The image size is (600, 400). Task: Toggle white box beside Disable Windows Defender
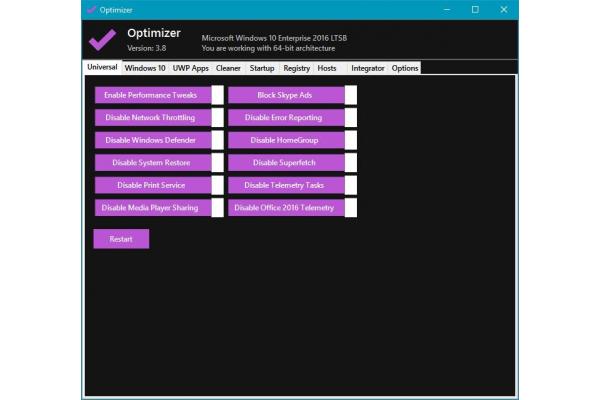click(x=217, y=140)
